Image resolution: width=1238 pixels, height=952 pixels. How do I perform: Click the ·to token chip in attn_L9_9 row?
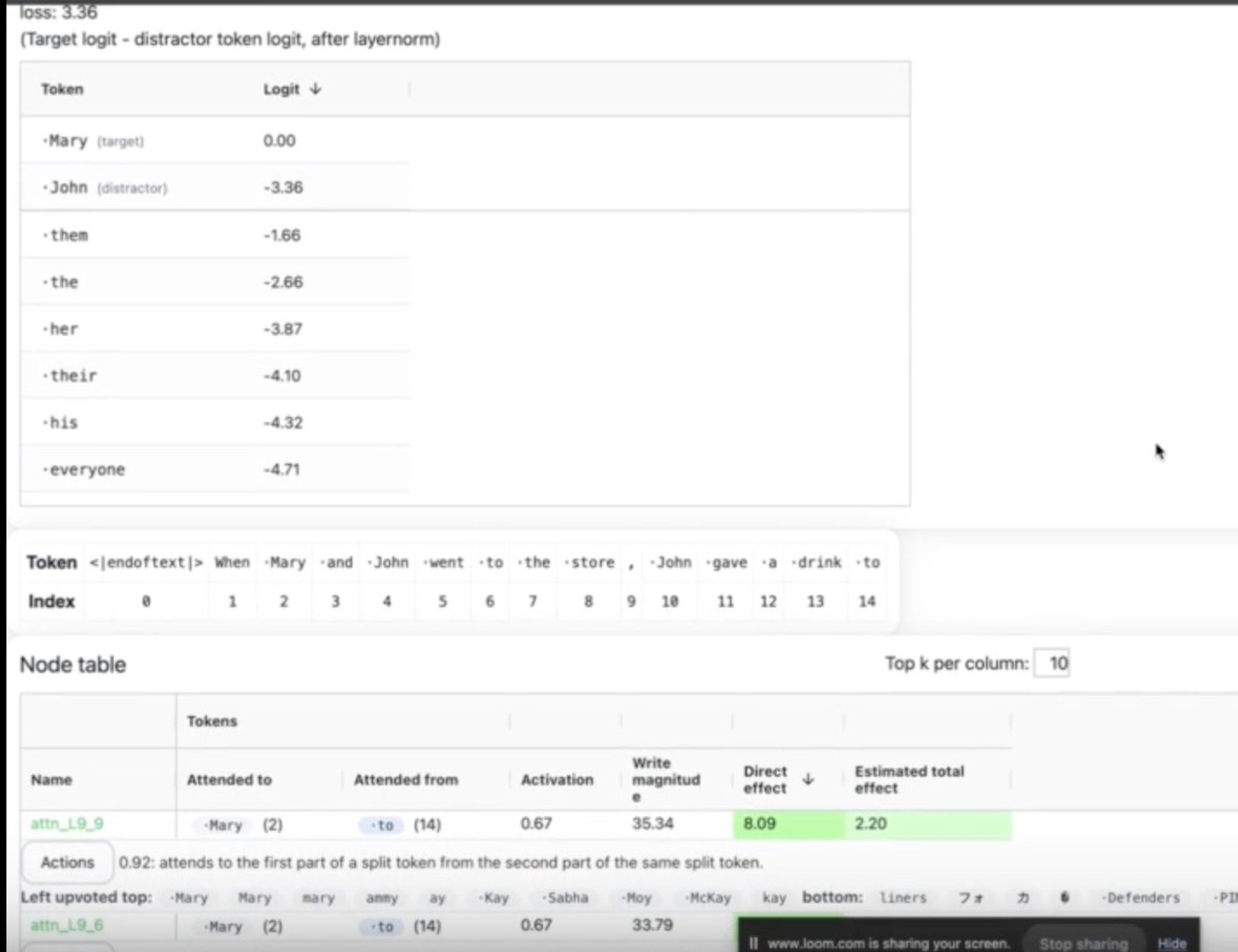click(383, 825)
